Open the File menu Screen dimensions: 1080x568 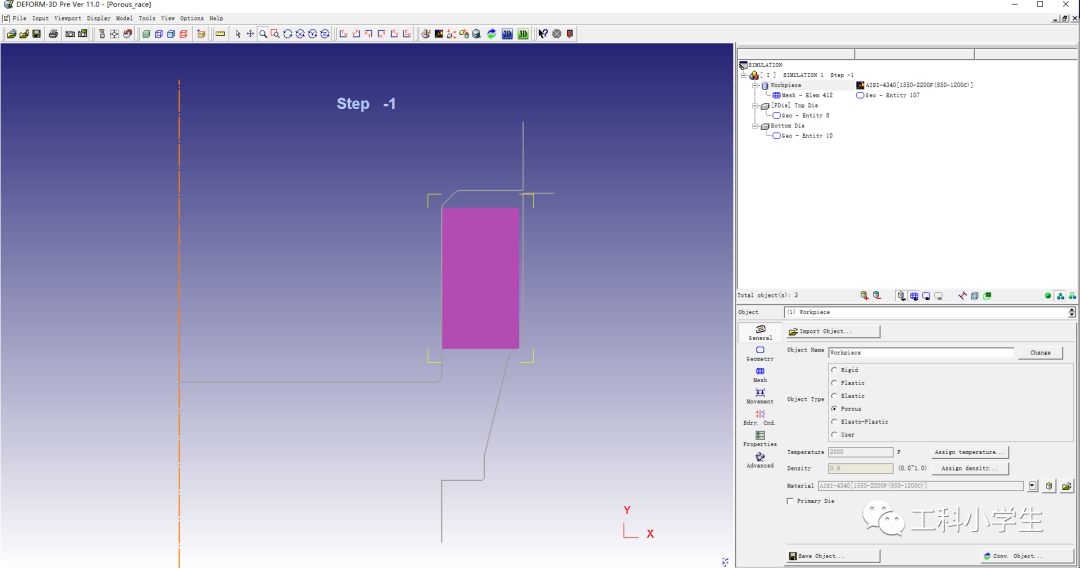point(19,19)
